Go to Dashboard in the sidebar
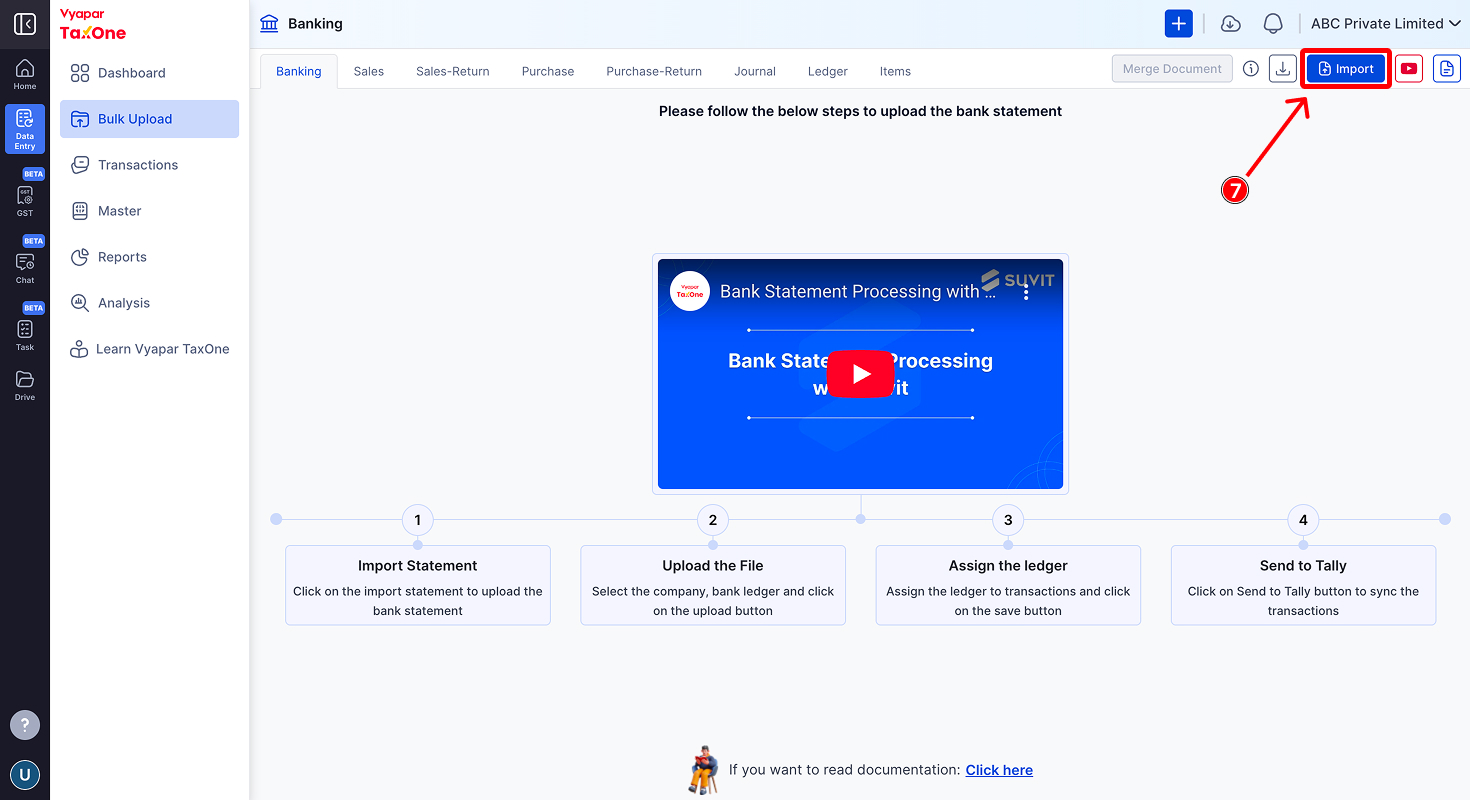The image size is (1470, 800). pos(149,73)
